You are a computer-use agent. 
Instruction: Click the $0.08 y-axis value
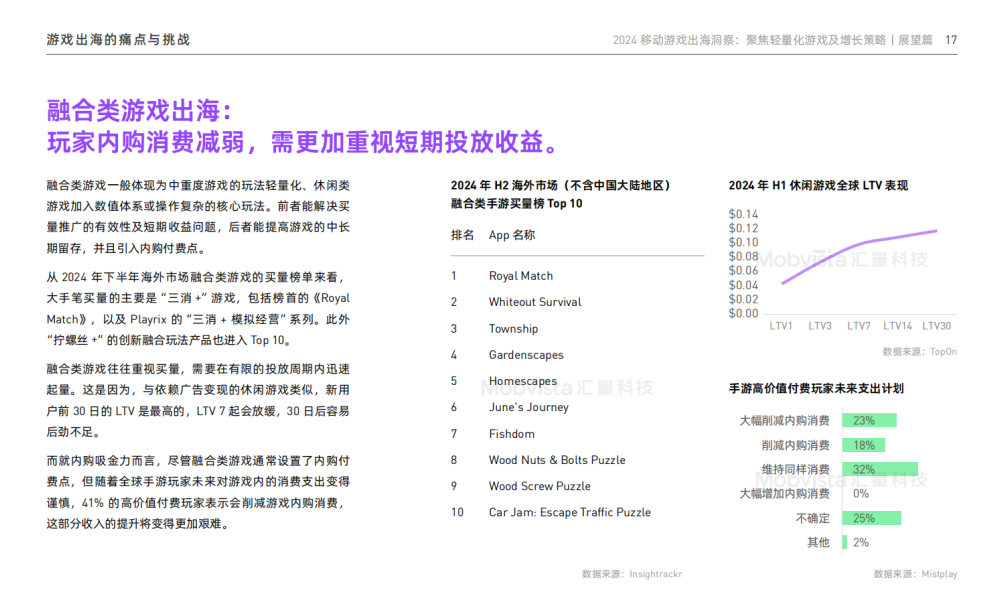coord(743,257)
